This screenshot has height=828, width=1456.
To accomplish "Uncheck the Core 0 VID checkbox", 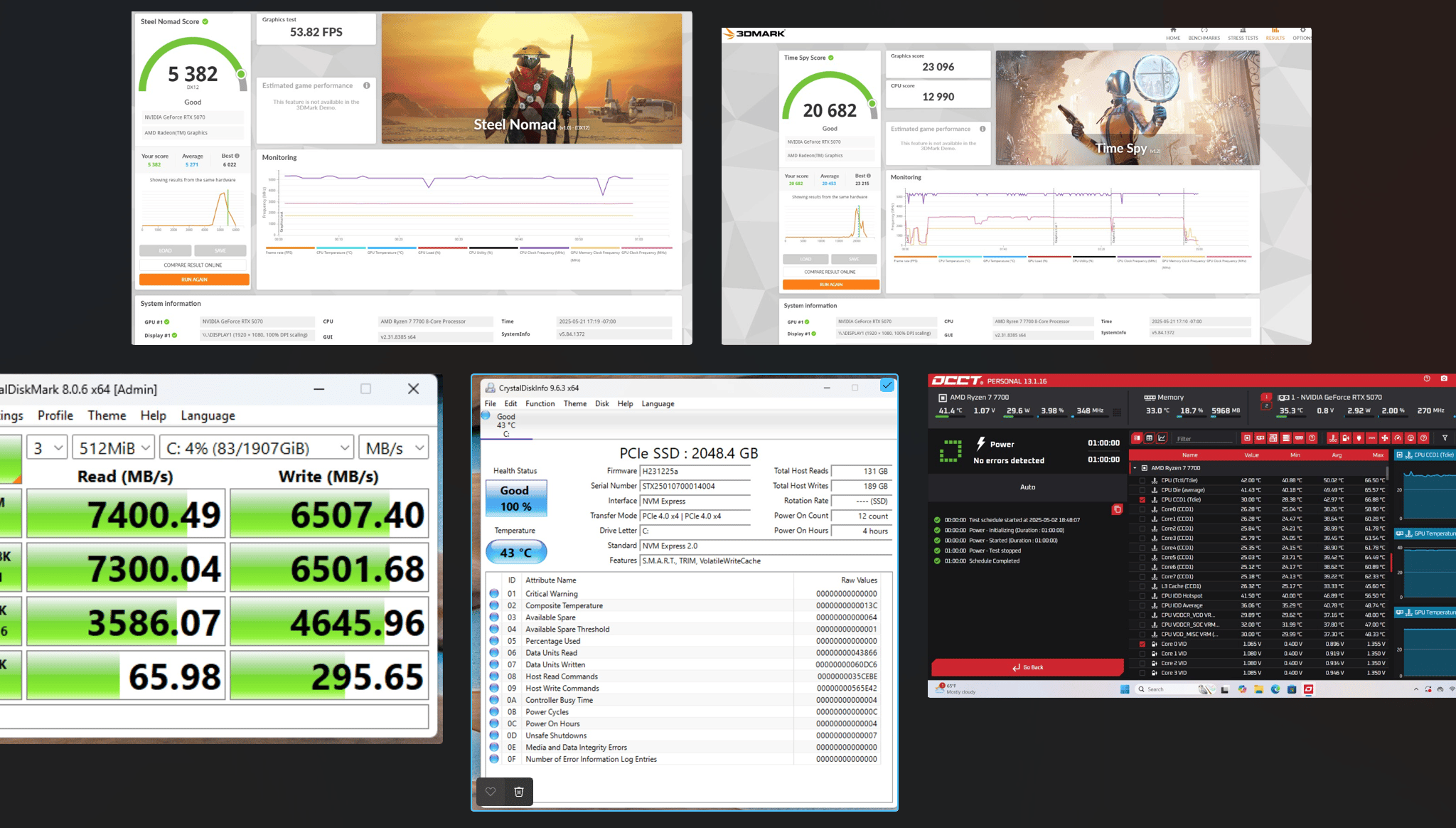I will (1142, 644).
